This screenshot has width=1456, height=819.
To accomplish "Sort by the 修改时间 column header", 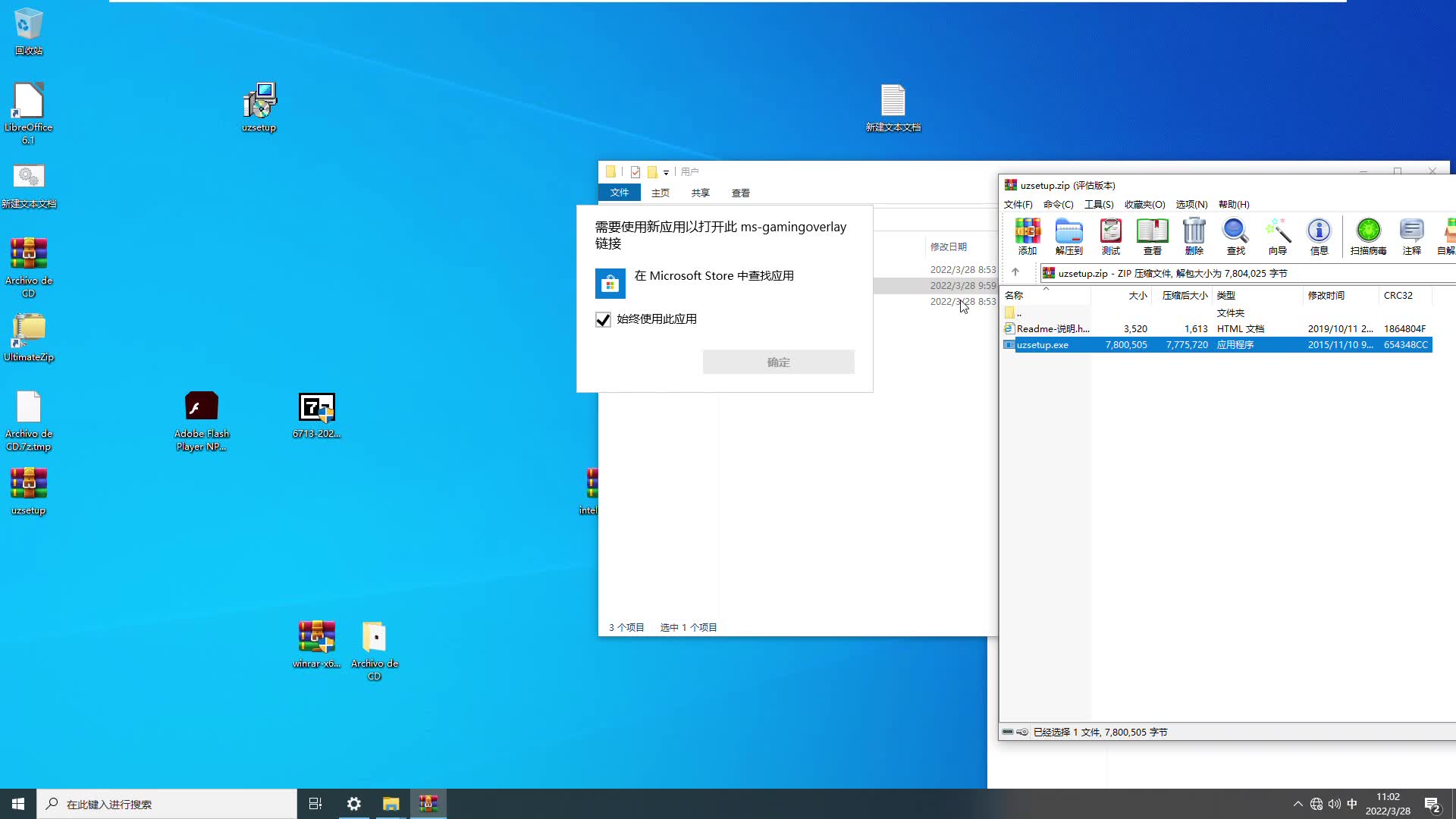I will point(1341,296).
